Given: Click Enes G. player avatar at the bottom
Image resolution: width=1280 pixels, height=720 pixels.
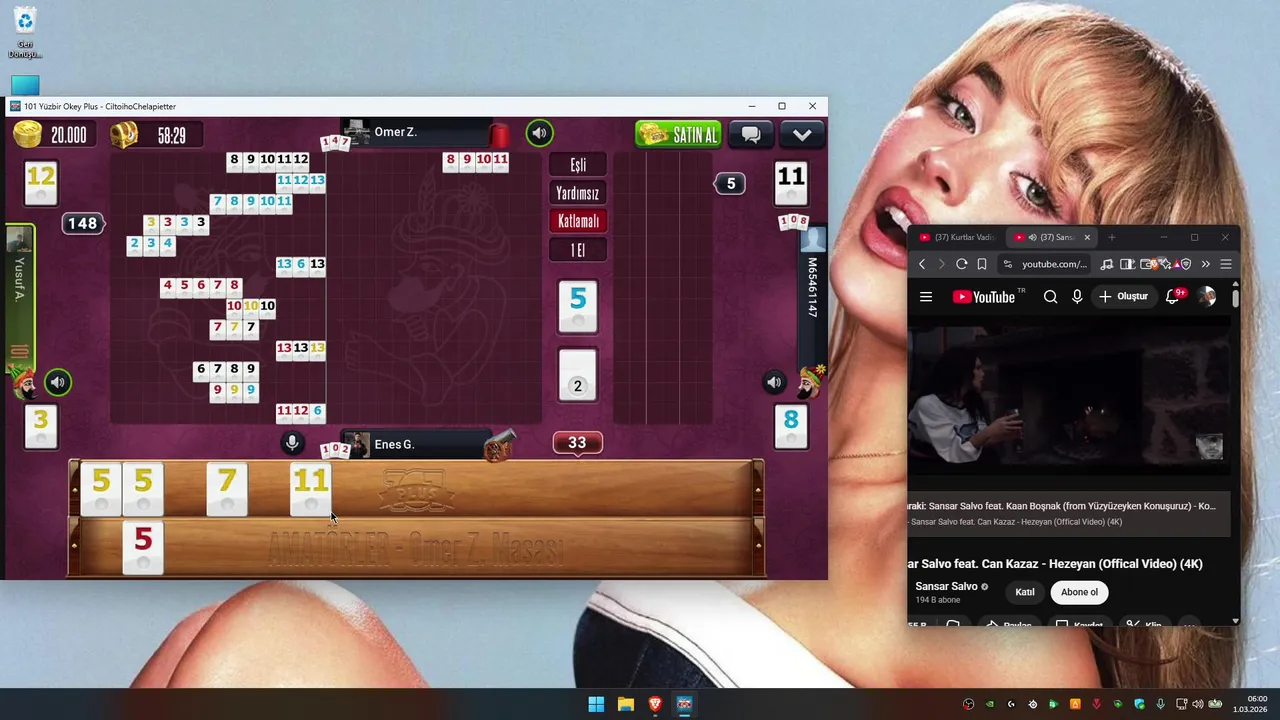Looking at the screenshot, I should tap(357, 445).
